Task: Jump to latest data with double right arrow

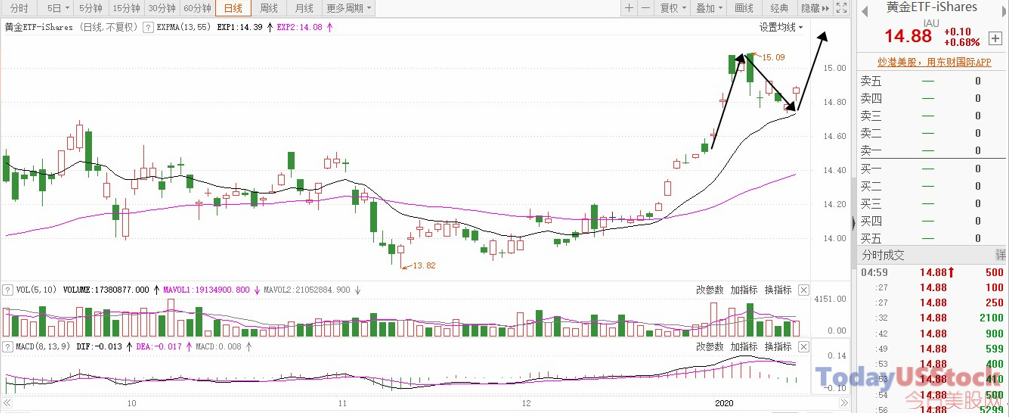Action: (x=843, y=403)
